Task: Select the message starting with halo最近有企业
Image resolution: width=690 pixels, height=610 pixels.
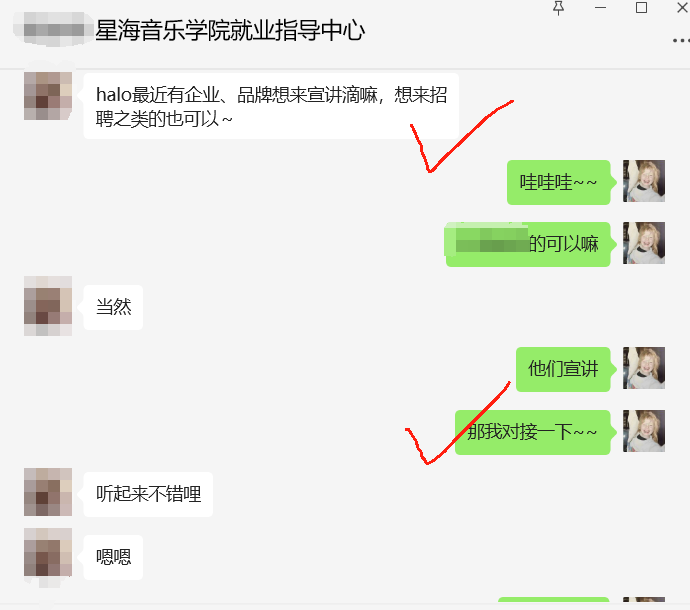Action: (271, 106)
